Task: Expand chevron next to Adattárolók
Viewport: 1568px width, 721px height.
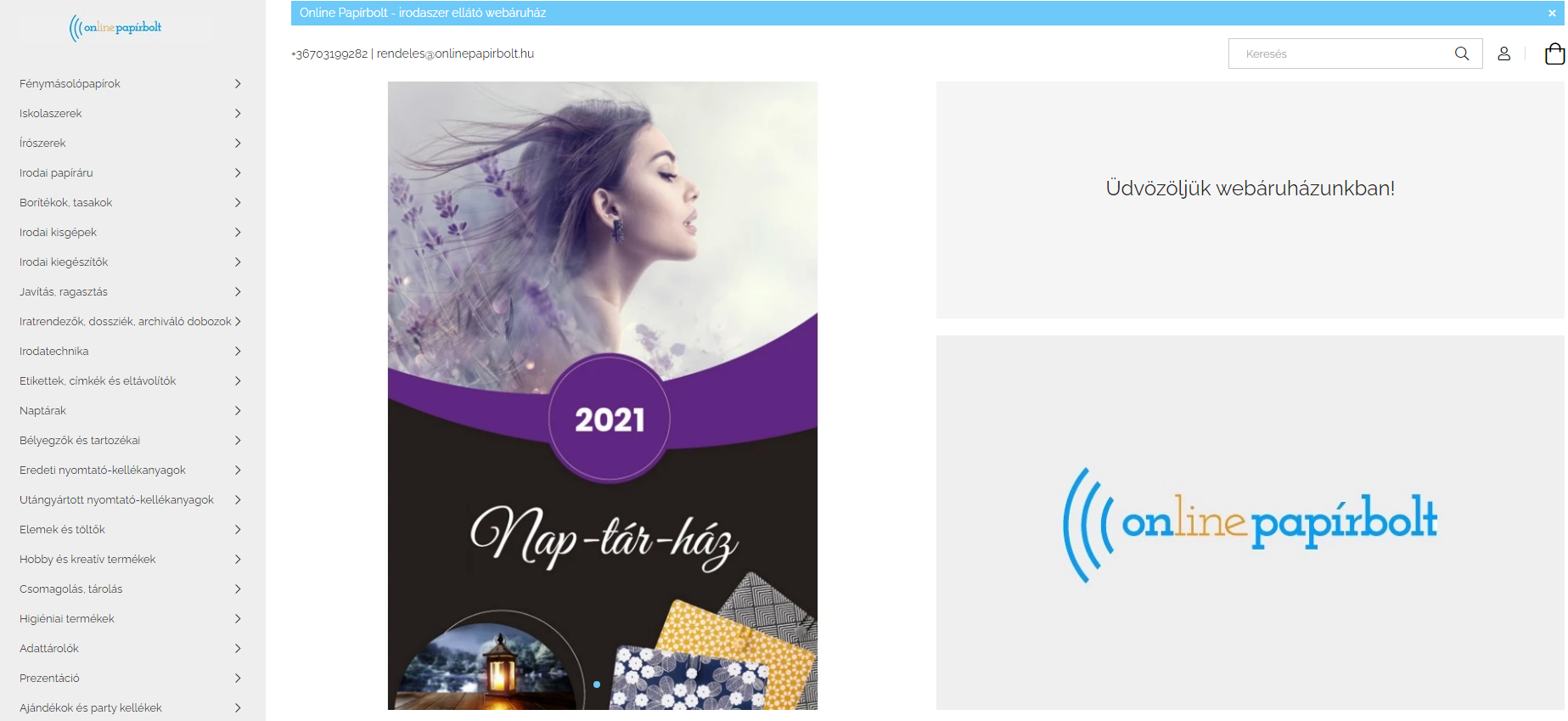Action: pos(238,648)
